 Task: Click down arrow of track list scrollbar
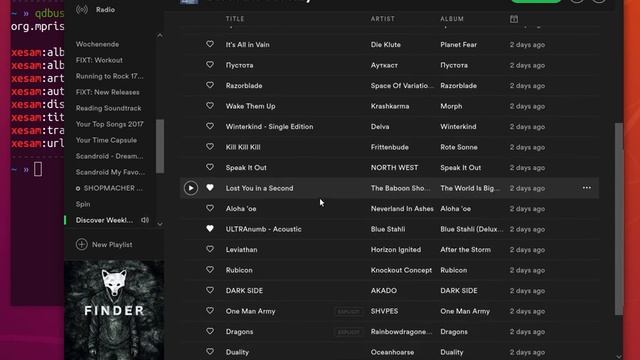[619, 357]
